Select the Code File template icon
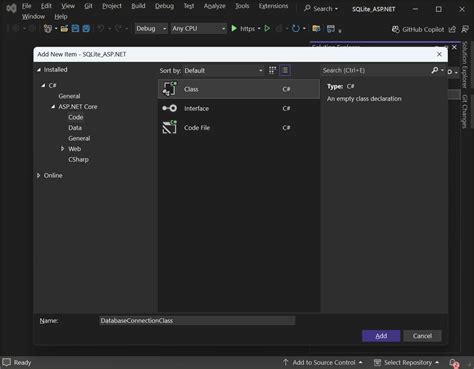This screenshot has height=369, width=474. coord(169,127)
